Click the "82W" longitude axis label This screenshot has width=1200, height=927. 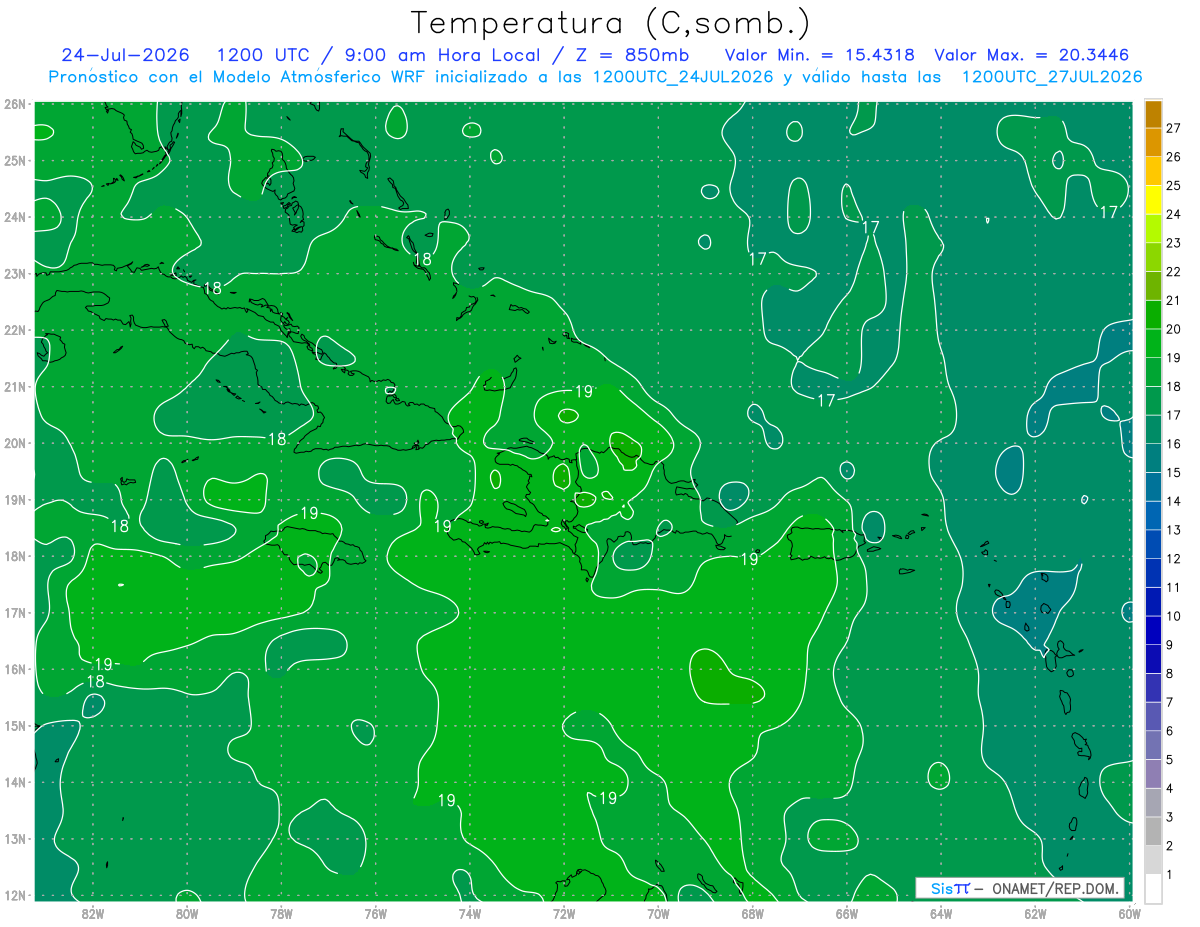click(93, 913)
